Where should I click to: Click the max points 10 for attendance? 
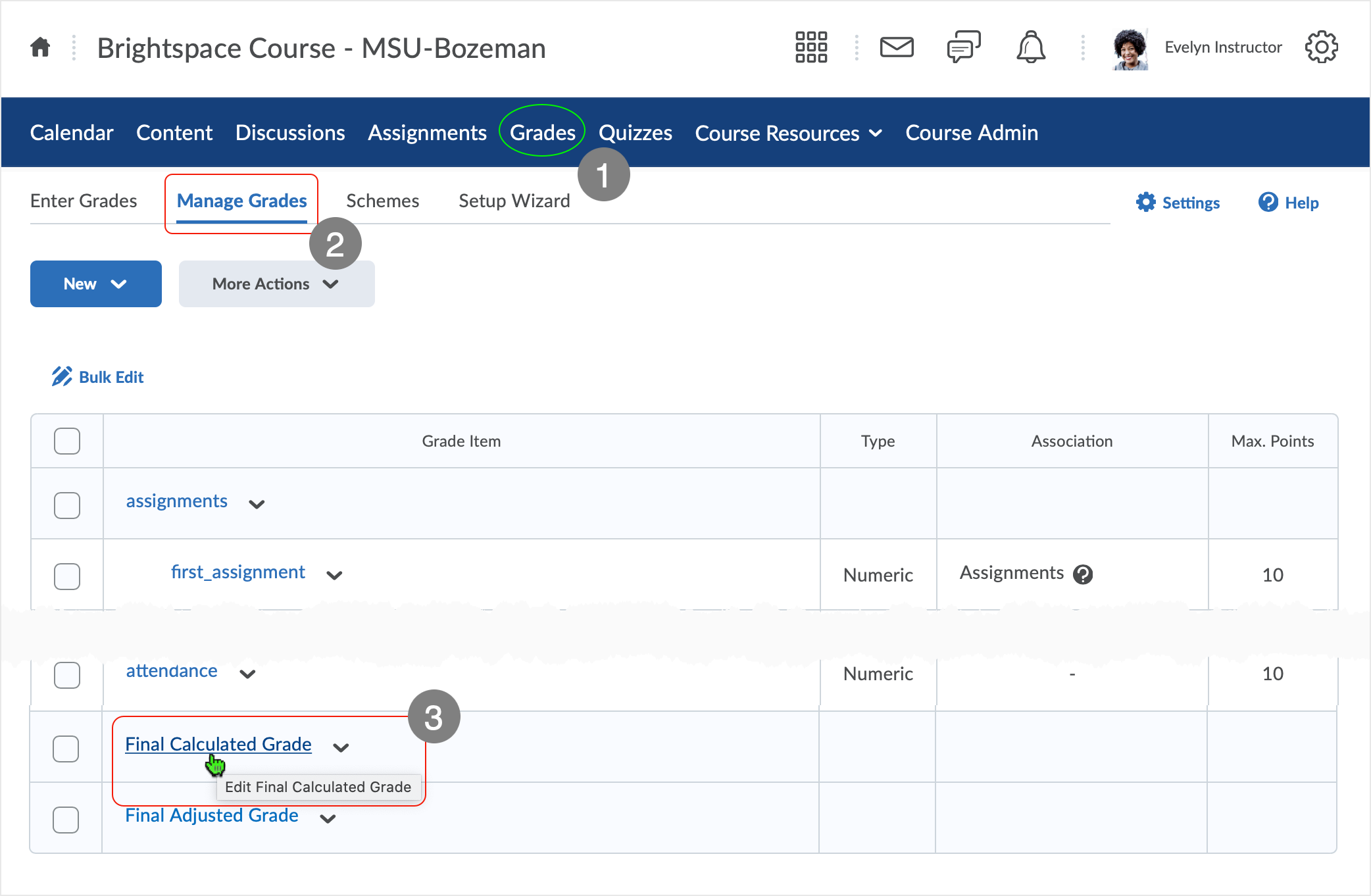(1273, 674)
